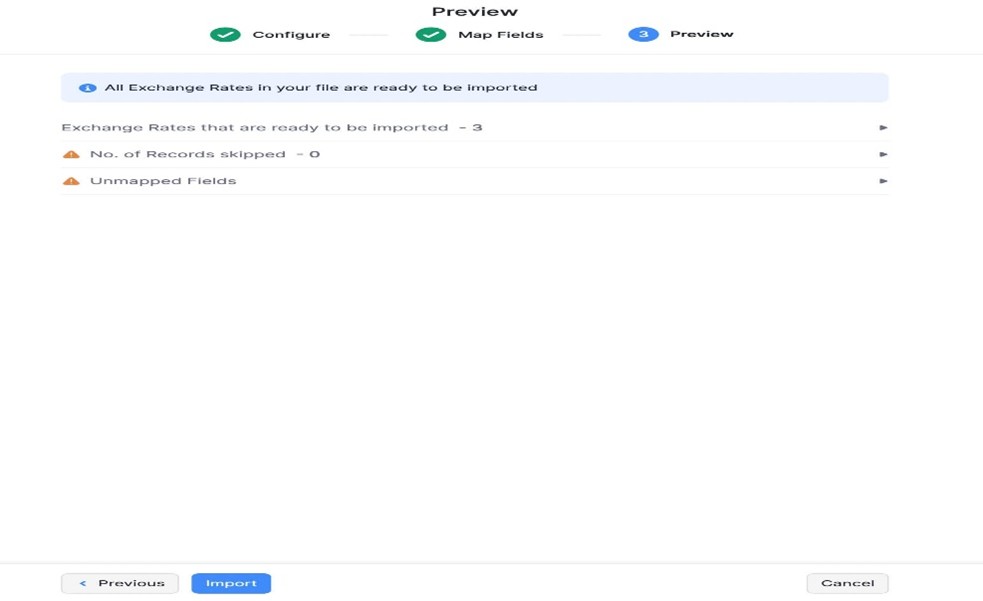Image resolution: width=983 pixels, height=601 pixels.
Task: Click the blue info icon in banner
Action: (87, 88)
